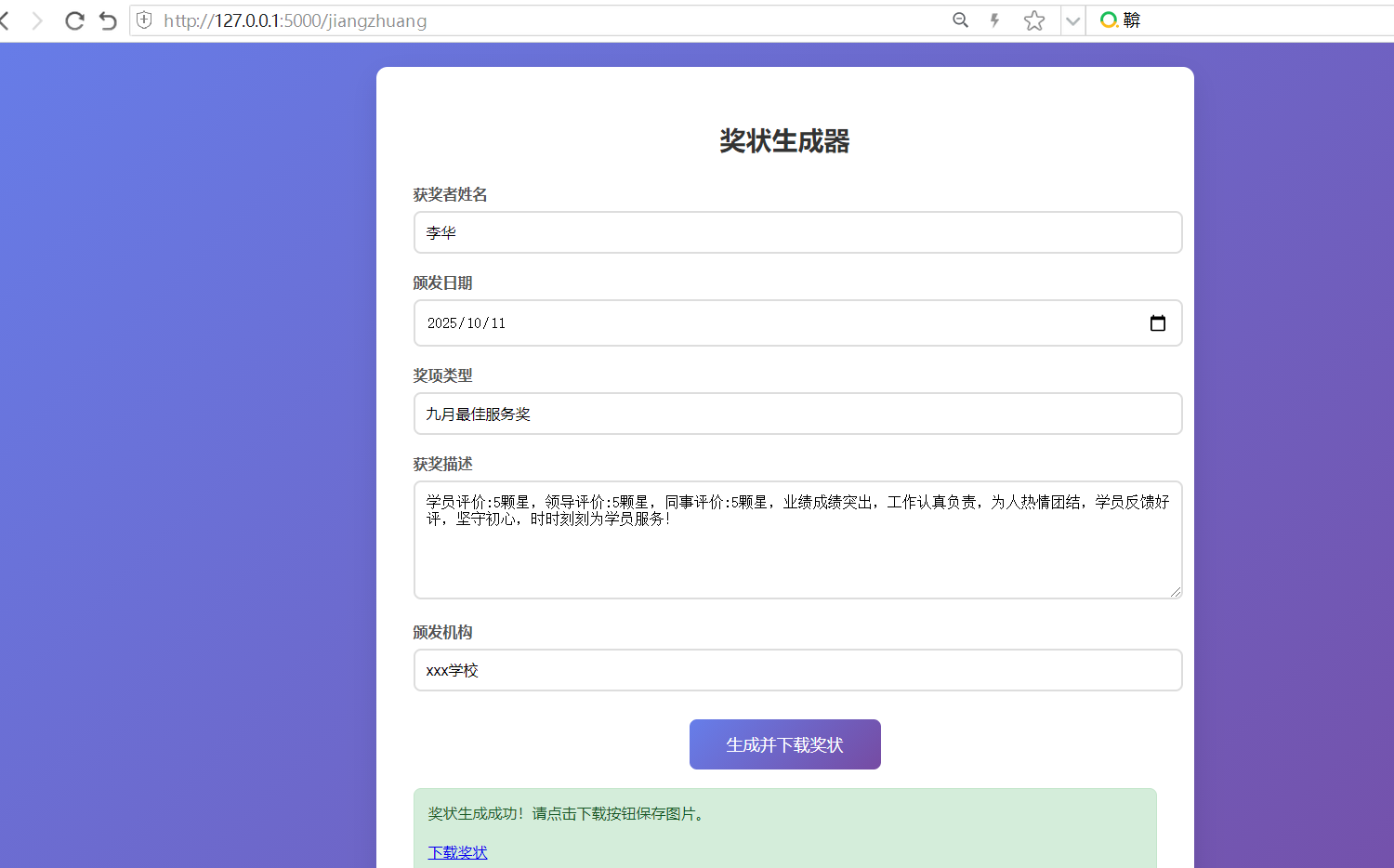Click the browser forward arrow

point(37,20)
